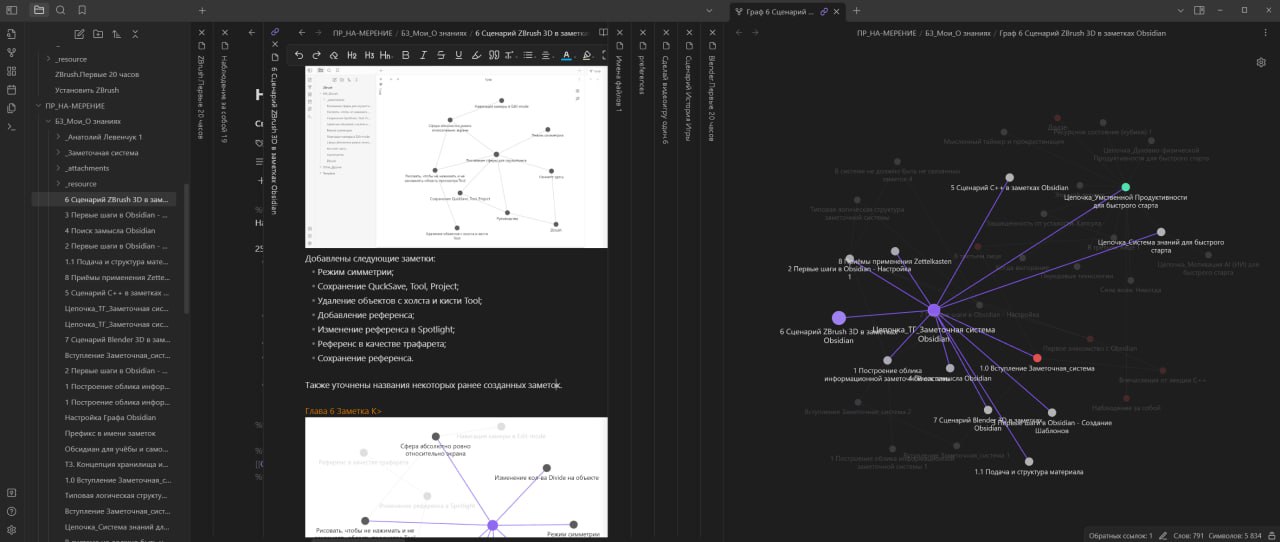Click breadcrumb БЗ_Мои_О знаниях in graph header
1280x542 pixels.
coord(958,33)
